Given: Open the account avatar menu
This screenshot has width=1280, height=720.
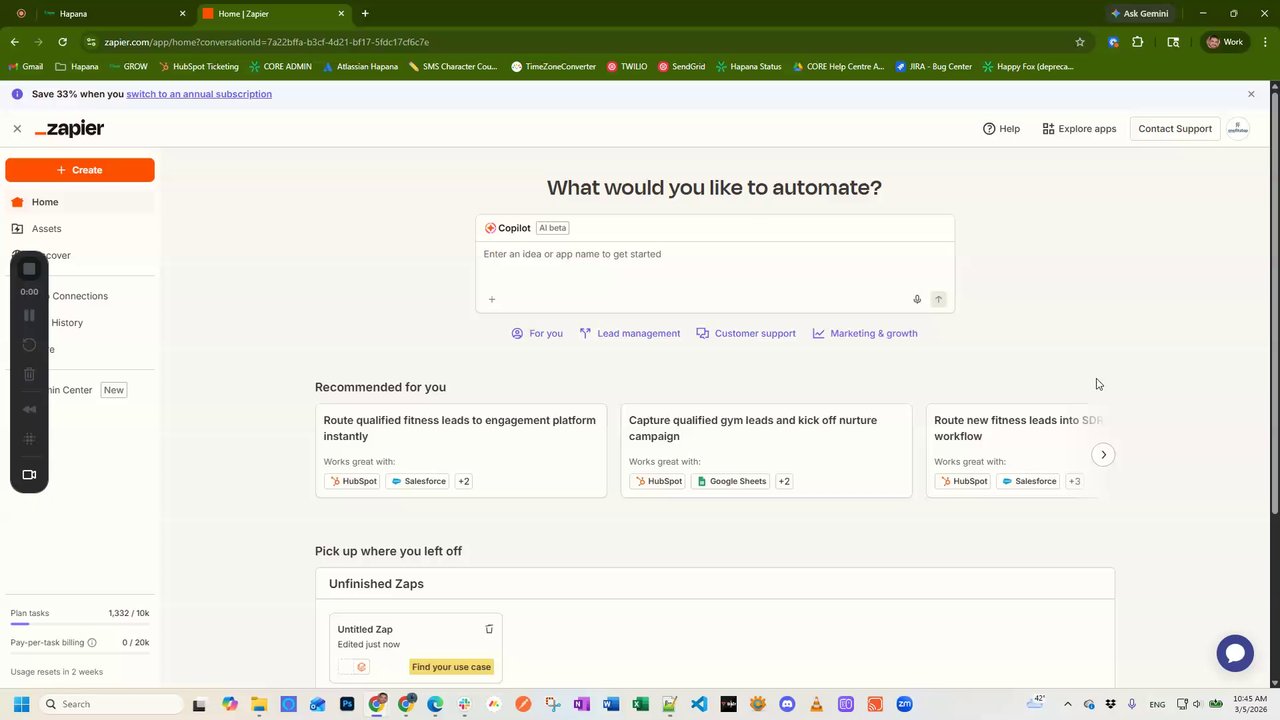Looking at the screenshot, I should (x=1238, y=129).
